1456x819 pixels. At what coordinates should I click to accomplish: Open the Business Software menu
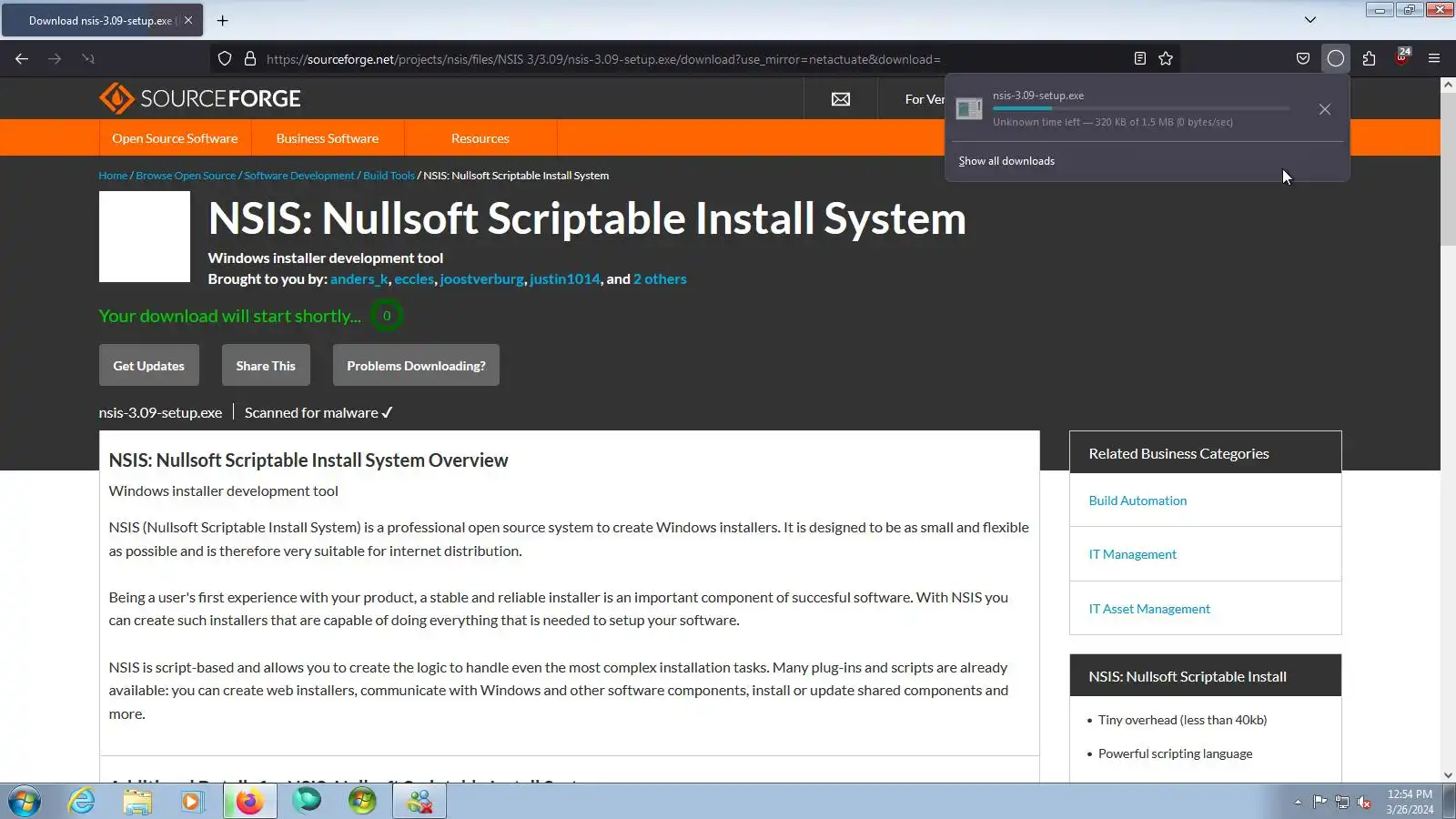(328, 138)
